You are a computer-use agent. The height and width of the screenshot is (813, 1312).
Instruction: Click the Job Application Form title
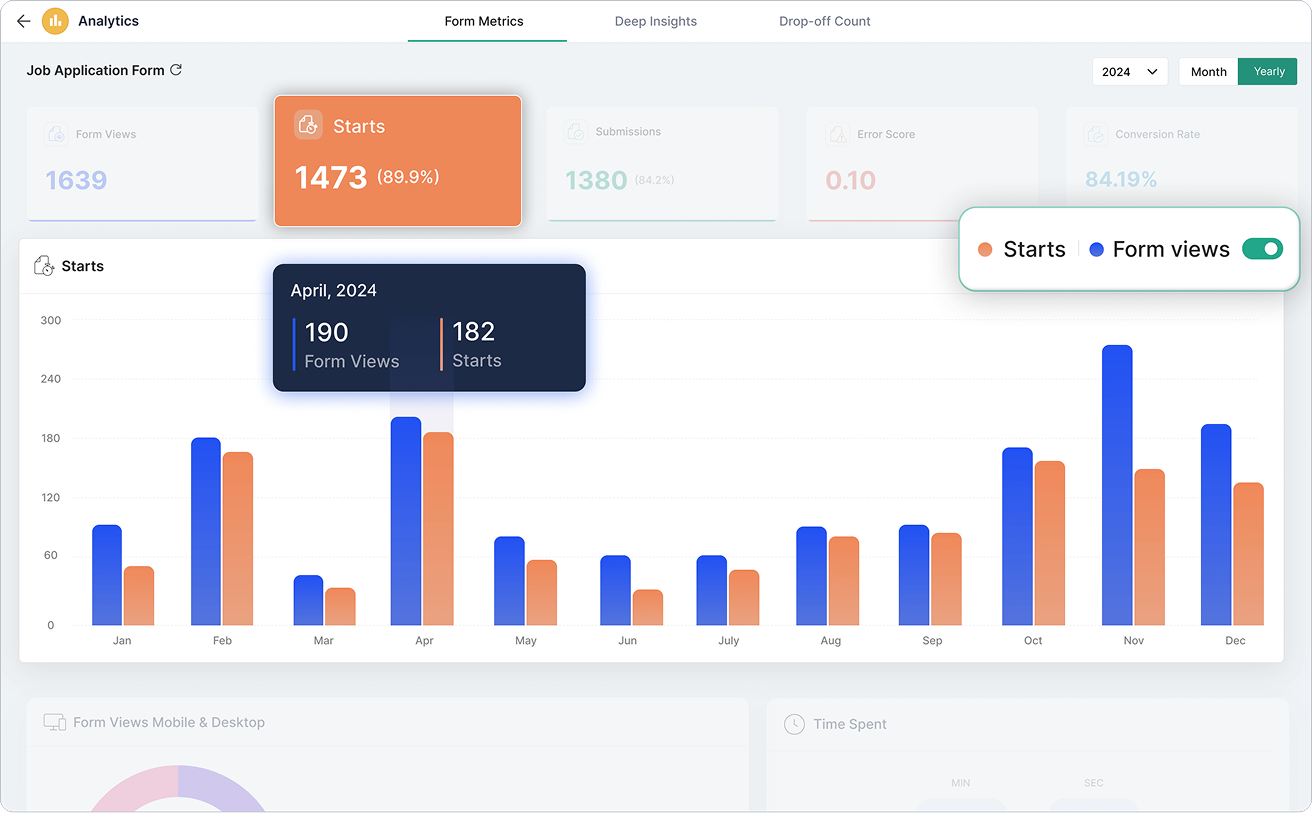coord(96,71)
